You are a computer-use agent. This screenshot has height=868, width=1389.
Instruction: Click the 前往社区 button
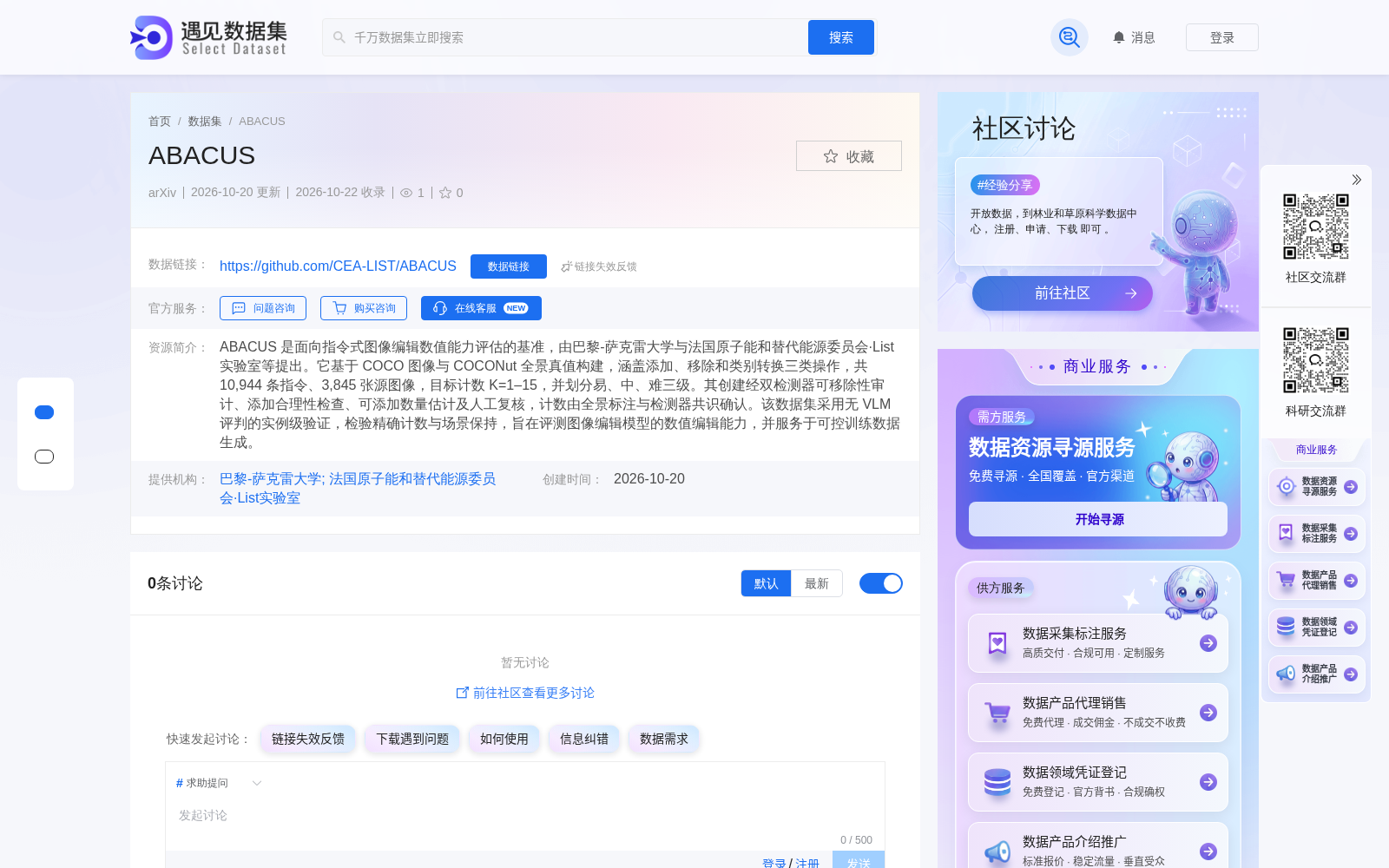(1063, 293)
